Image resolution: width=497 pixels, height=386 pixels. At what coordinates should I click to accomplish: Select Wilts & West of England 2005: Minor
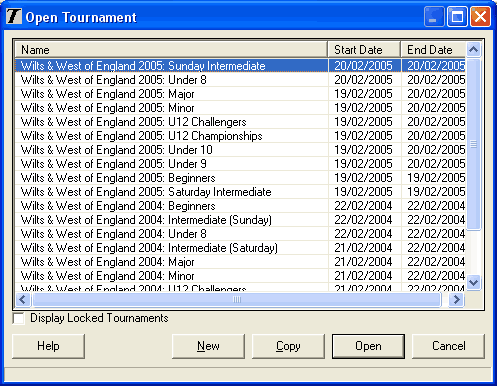pyautogui.click(x=240, y=108)
